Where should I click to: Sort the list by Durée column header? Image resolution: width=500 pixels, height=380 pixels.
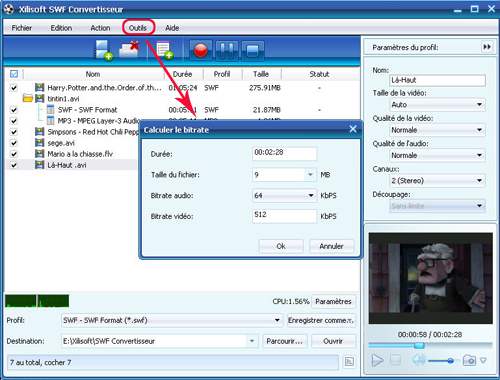tap(183, 74)
